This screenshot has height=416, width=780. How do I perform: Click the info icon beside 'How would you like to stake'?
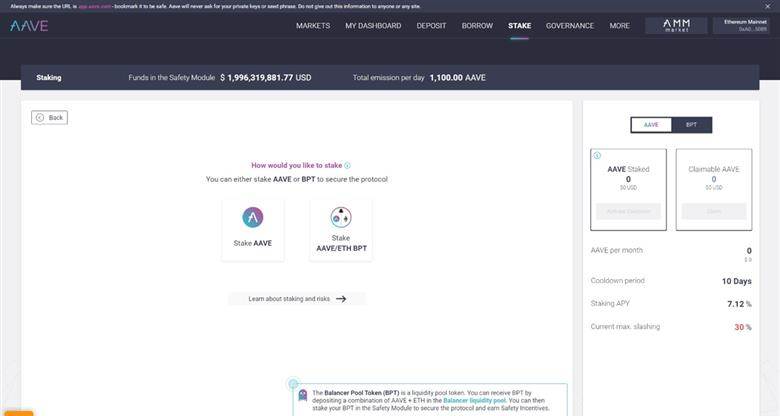click(347, 166)
